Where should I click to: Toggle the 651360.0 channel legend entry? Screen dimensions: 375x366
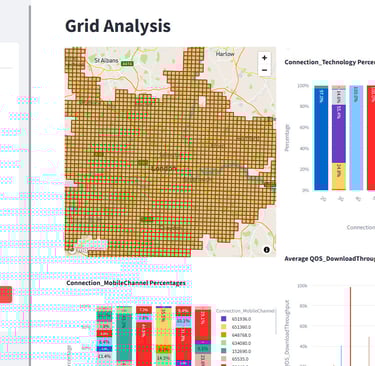click(237, 327)
